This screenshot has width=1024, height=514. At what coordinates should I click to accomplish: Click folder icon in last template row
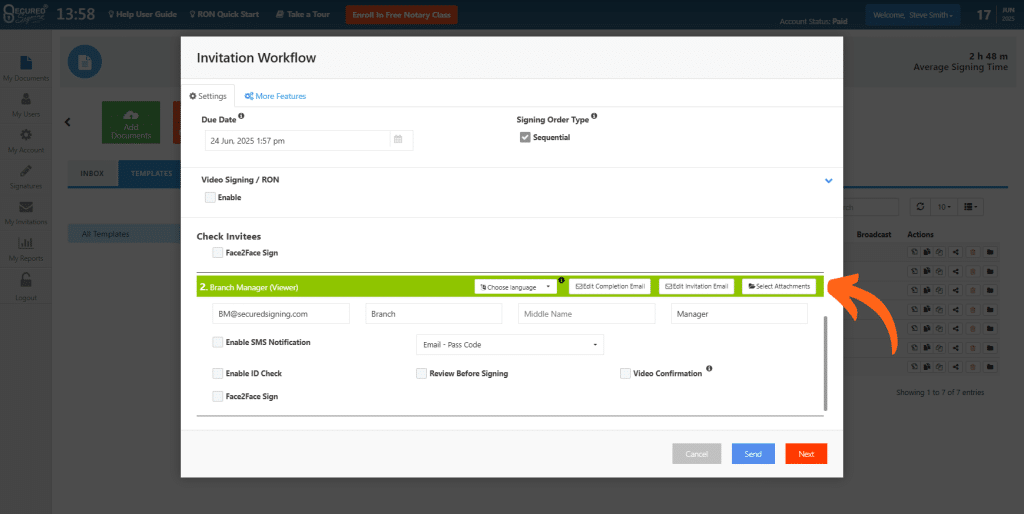click(990, 367)
